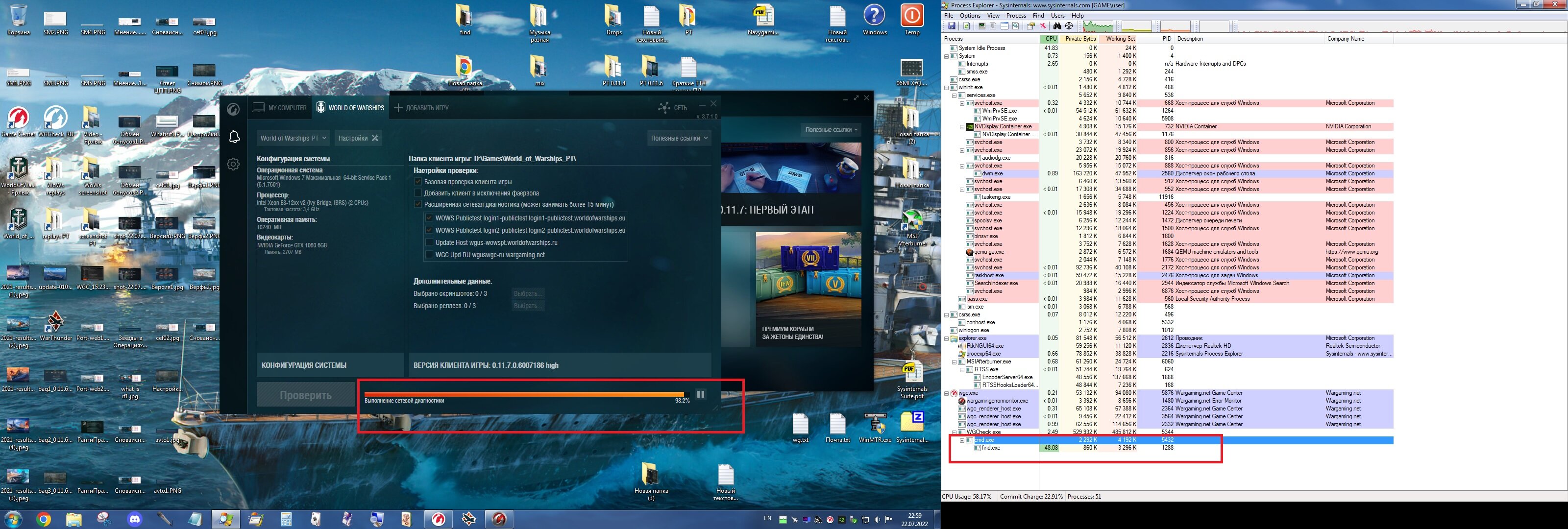Open the View menu in Process Explorer
This screenshot has height=529, width=1568.
coord(993,15)
